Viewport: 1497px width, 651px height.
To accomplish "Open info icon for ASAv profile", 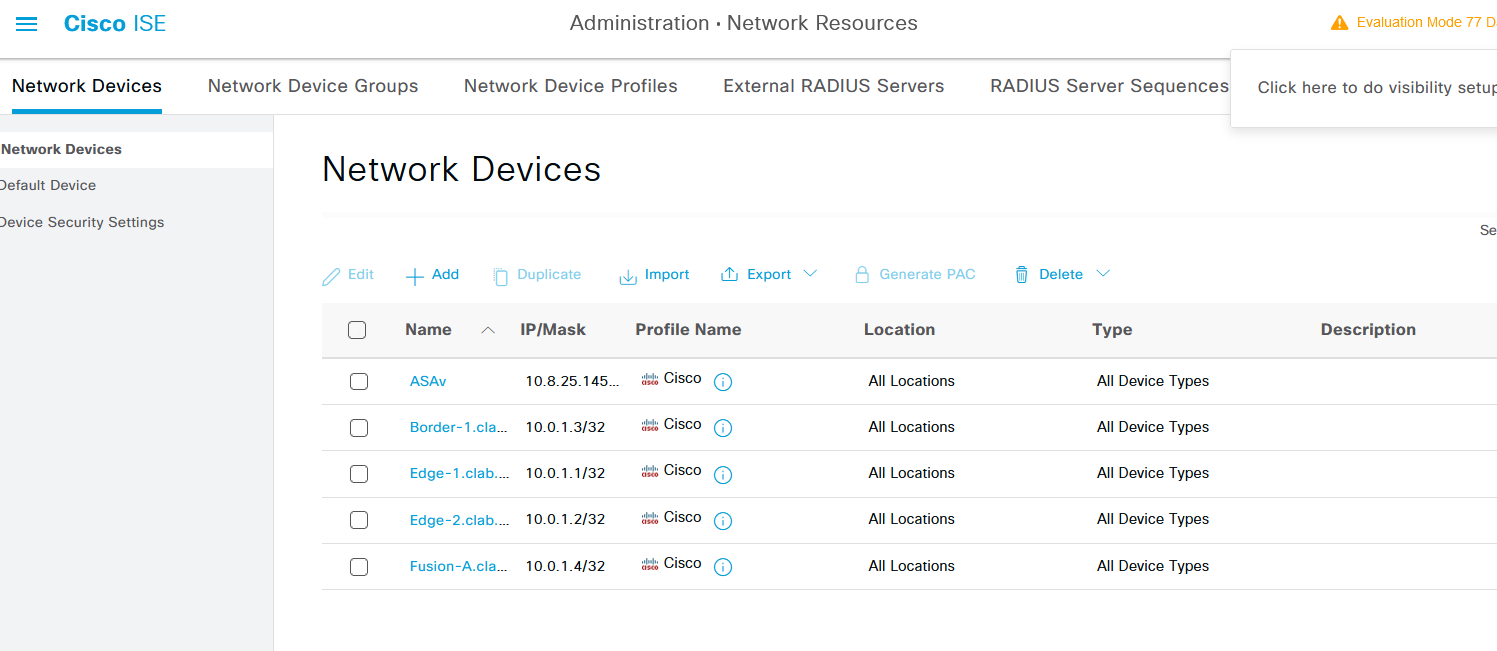I will coord(723,382).
